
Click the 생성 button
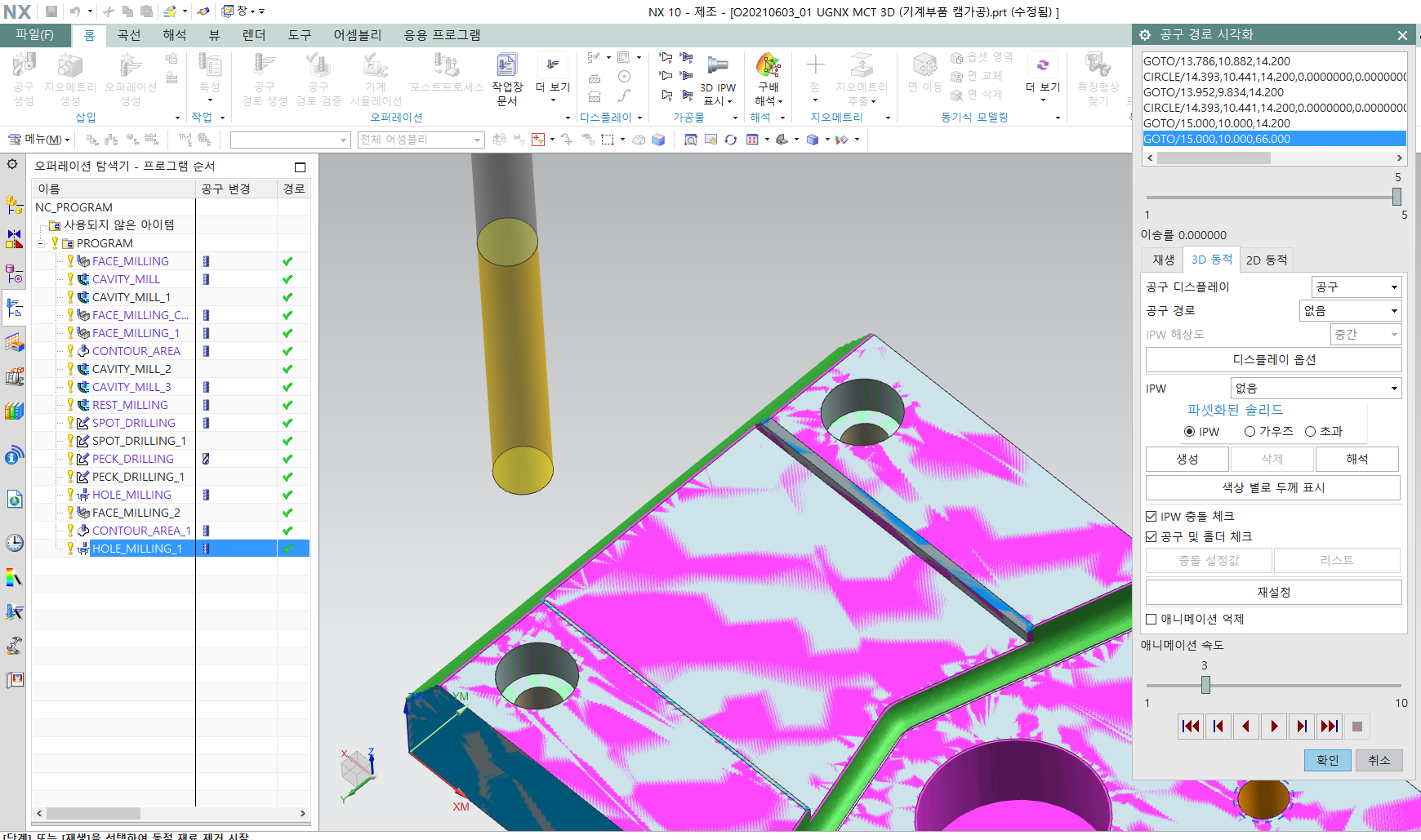pos(1187,460)
